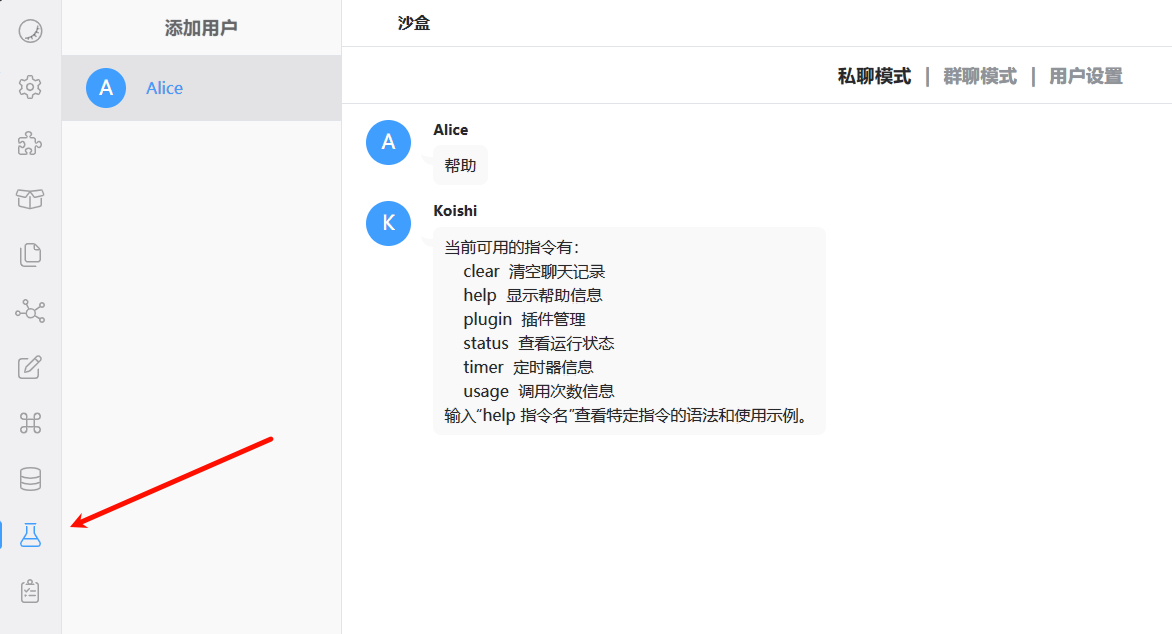Select the highlighted sandbox flask icon

click(30, 535)
